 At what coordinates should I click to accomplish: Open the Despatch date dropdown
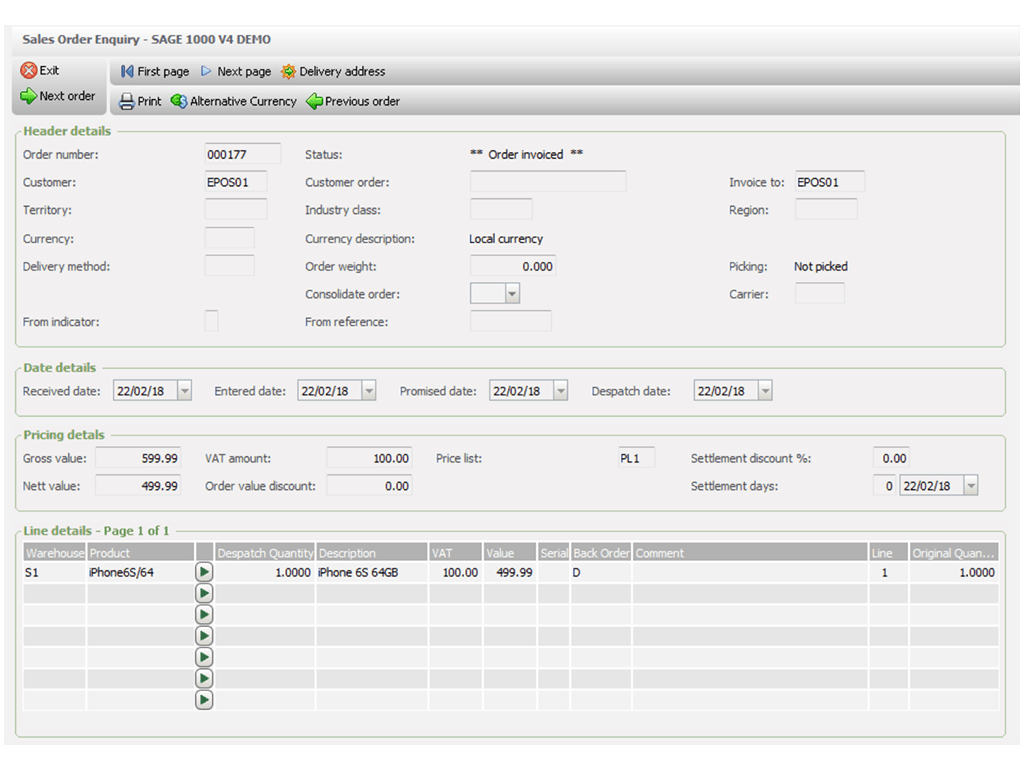click(764, 390)
